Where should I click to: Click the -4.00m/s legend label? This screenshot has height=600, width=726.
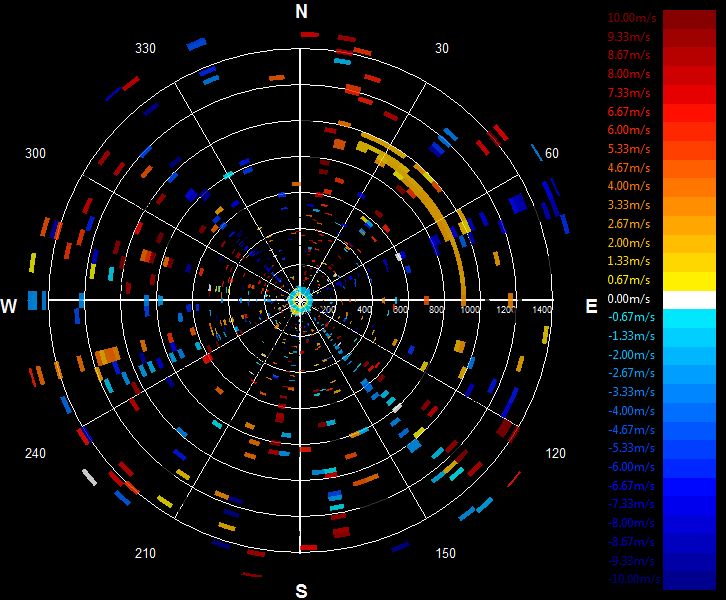[631, 411]
